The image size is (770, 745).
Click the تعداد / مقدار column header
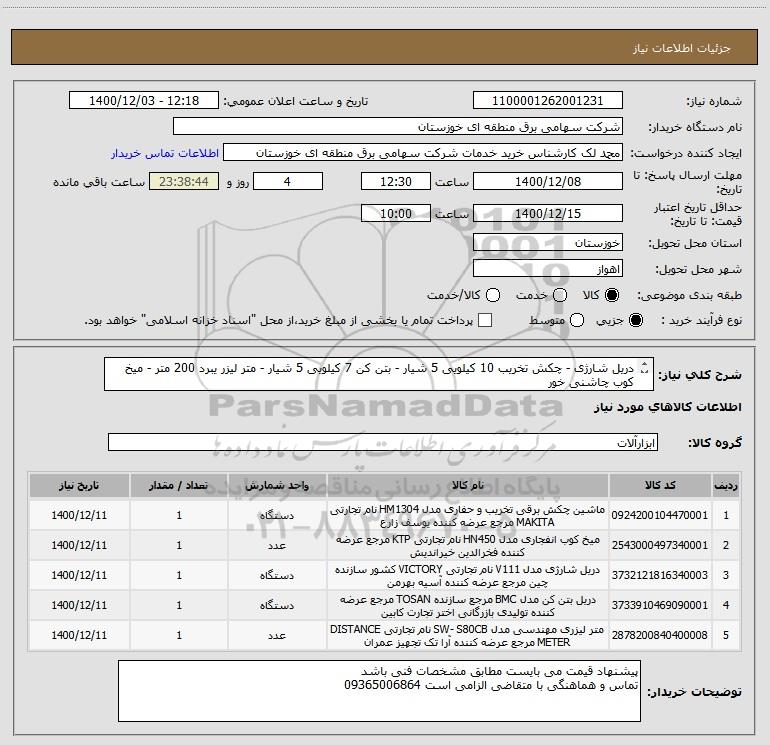pyautogui.click(x=179, y=485)
